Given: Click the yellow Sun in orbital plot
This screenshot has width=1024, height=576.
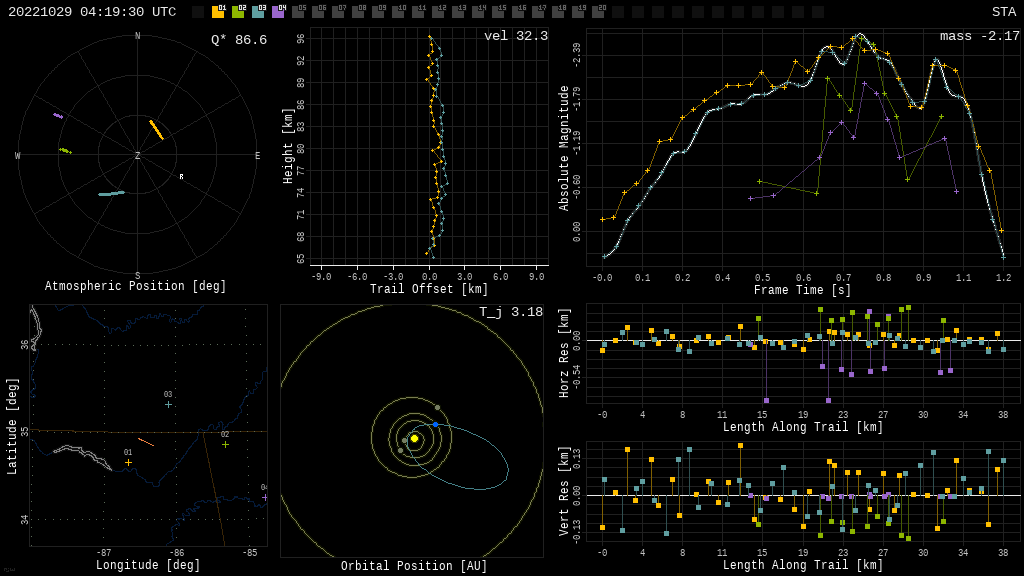Looking at the screenshot, I should (x=414, y=438).
